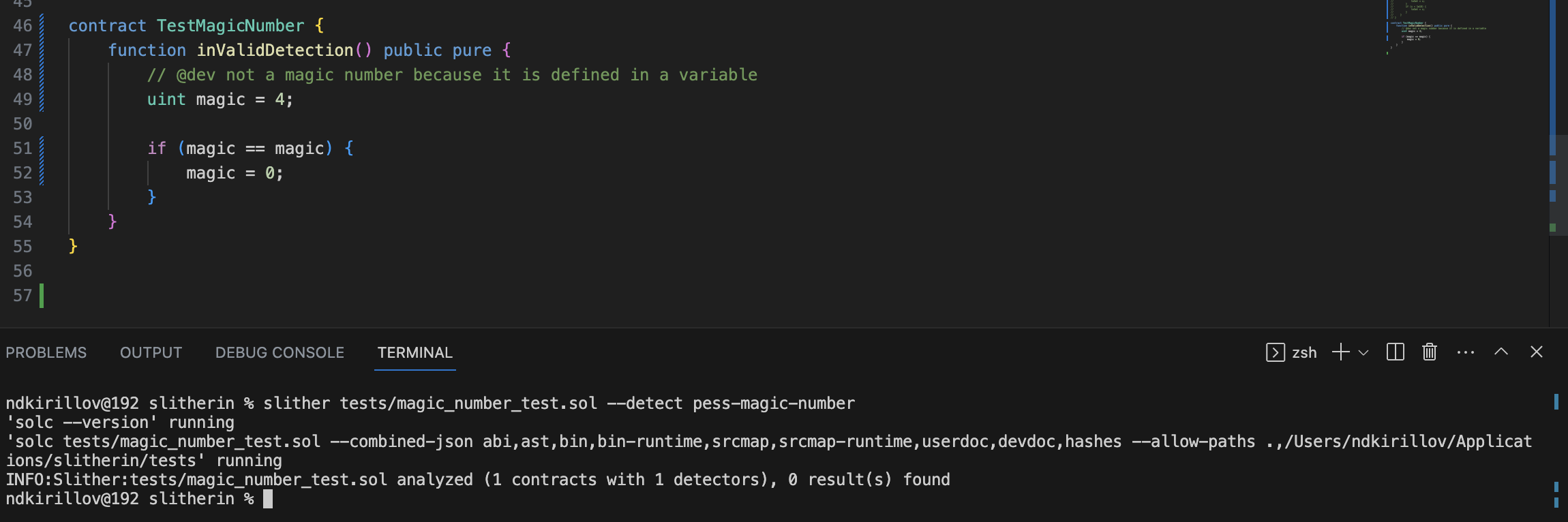The height and width of the screenshot is (522, 1568).
Task: Split the terminal pane
Action: click(x=1393, y=352)
